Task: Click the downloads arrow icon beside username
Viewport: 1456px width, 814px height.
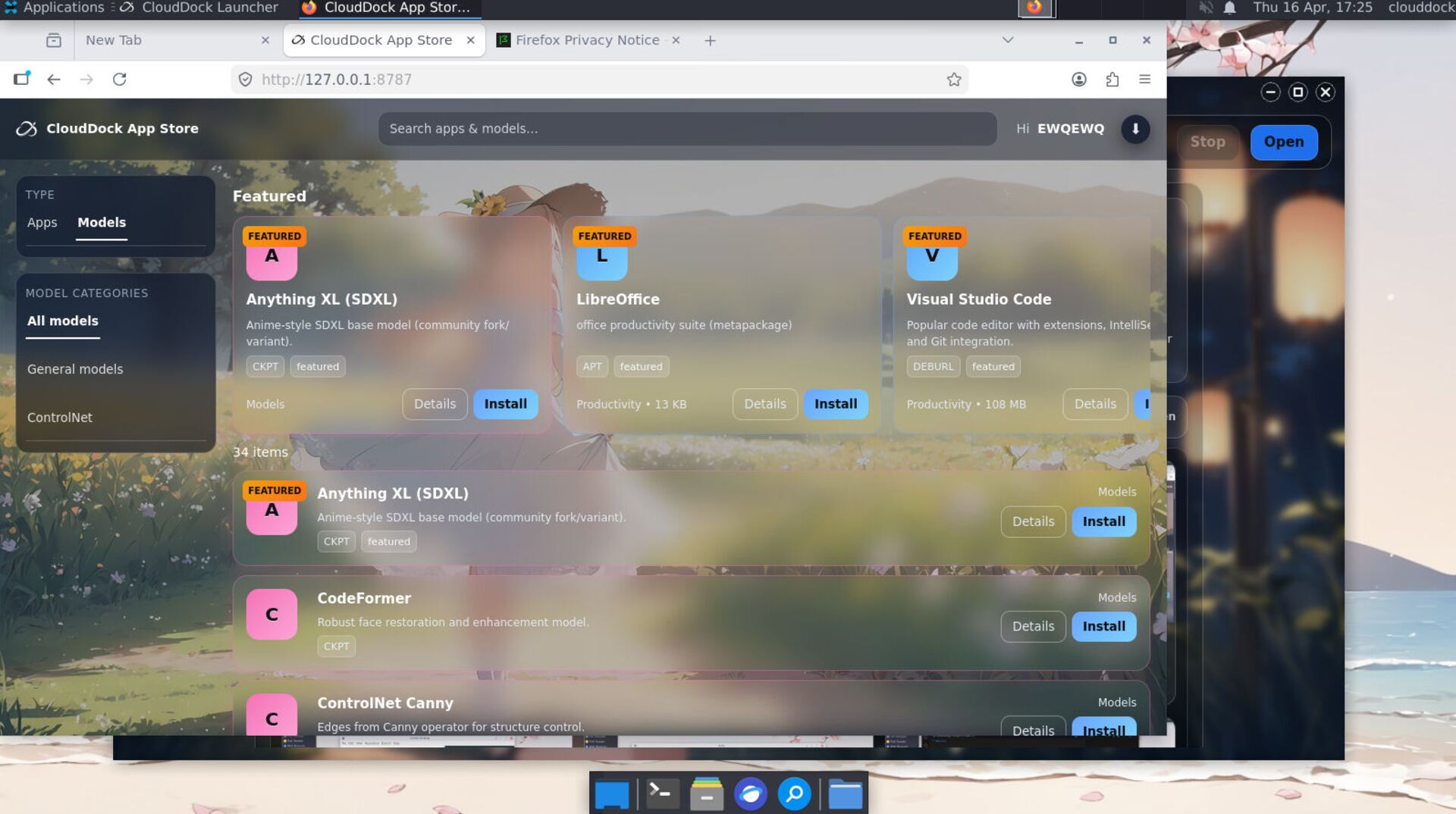Action: tap(1135, 129)
